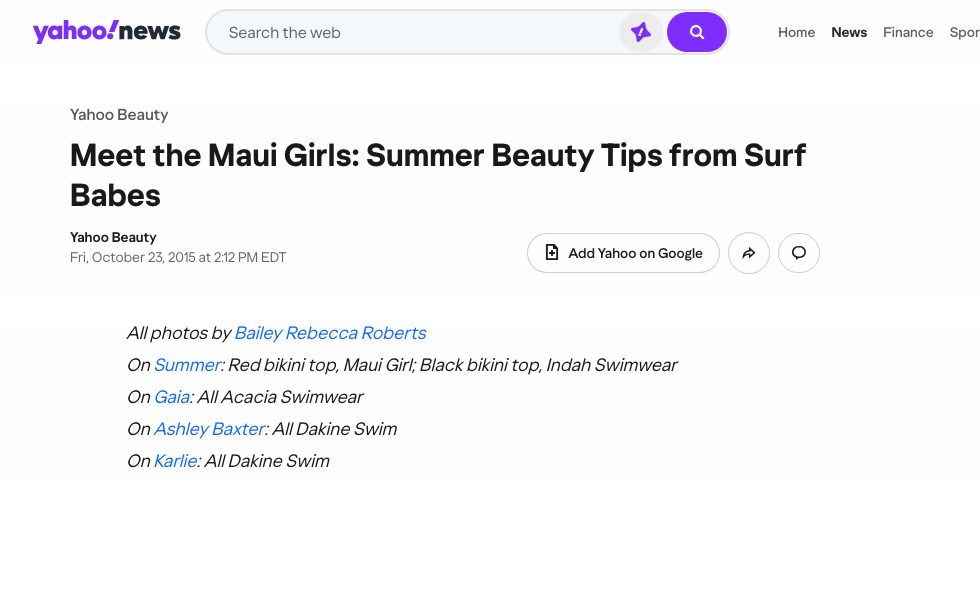Follow the Karlie link

pos(176,461)
